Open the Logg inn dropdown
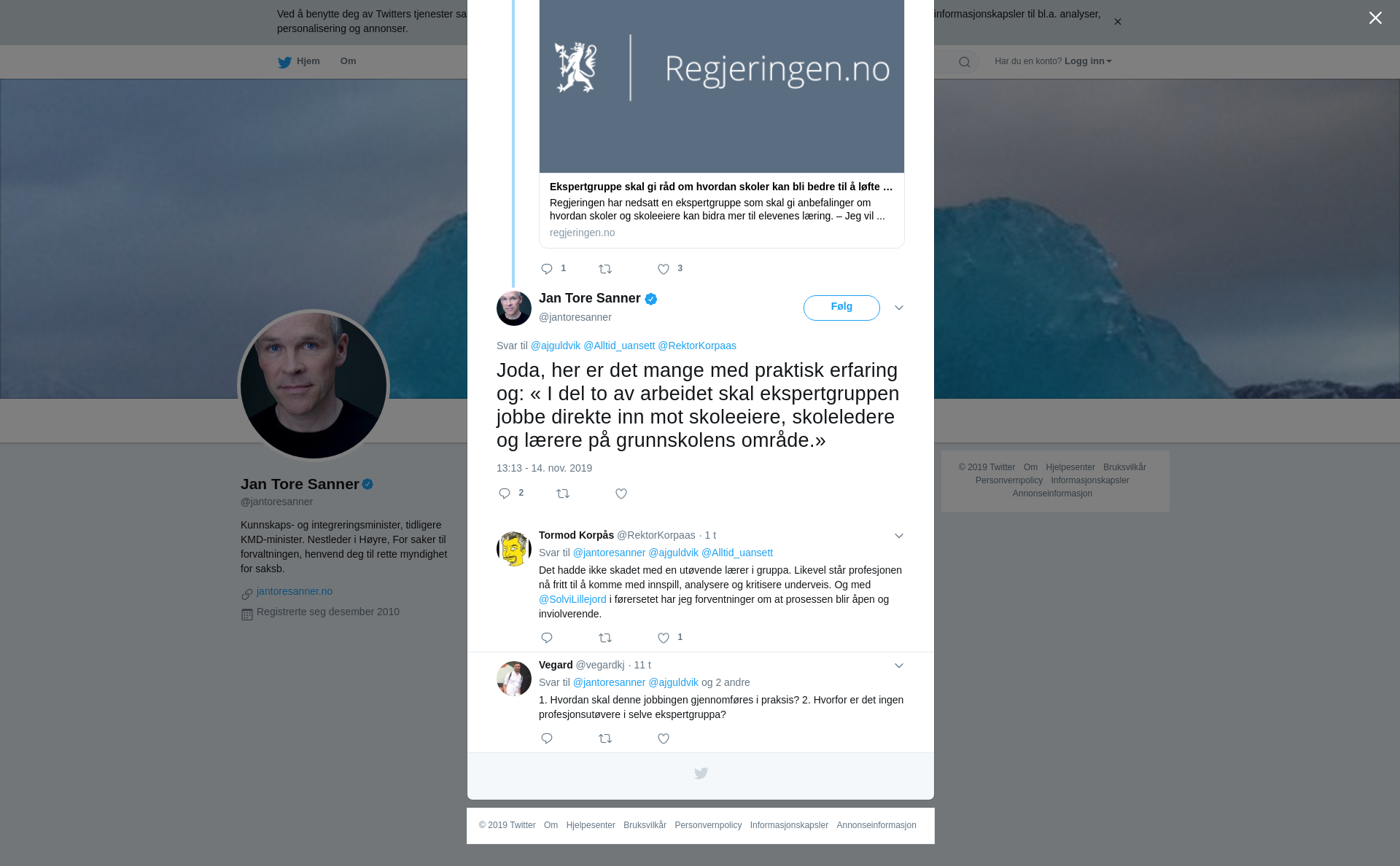Screen dimensions: 1400x866 tap(1088, 61)
